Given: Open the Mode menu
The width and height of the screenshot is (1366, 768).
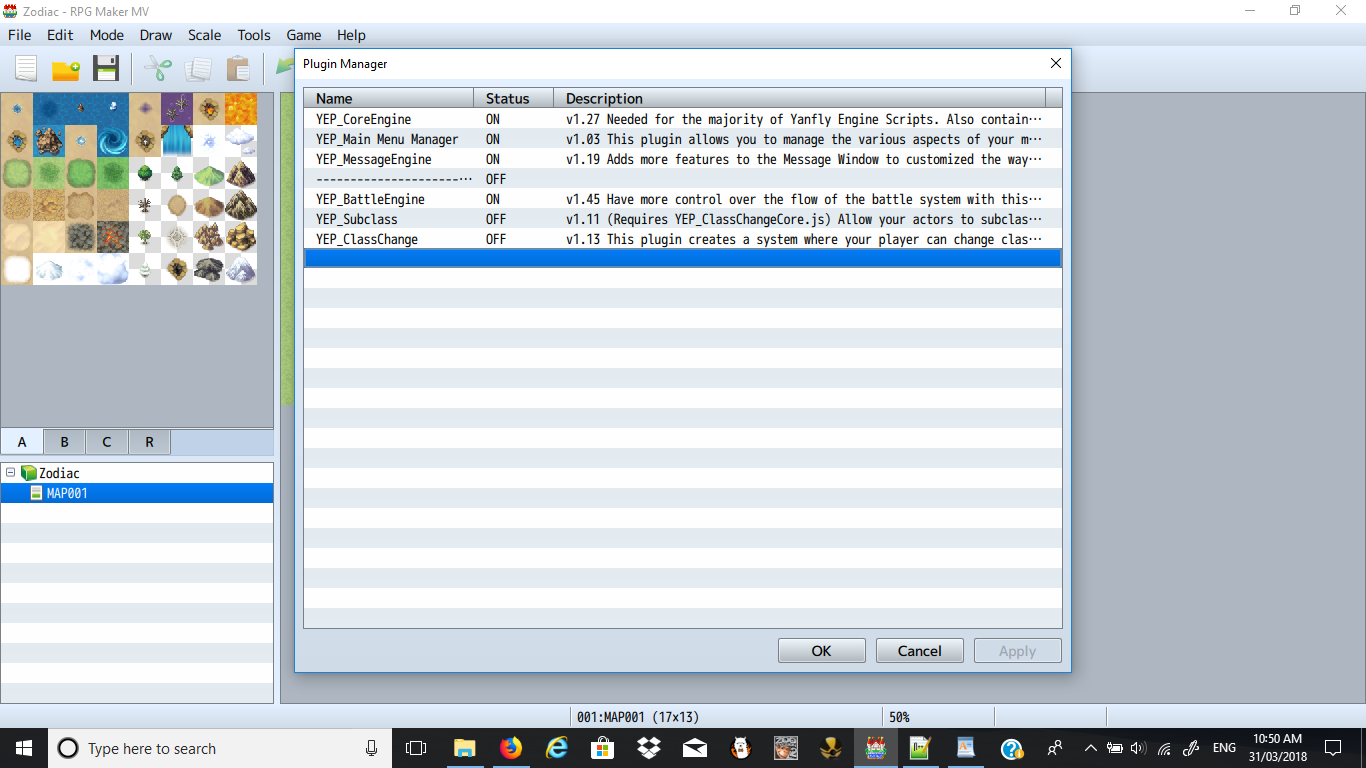Looking at the screenshot, I should pos(107,35).
